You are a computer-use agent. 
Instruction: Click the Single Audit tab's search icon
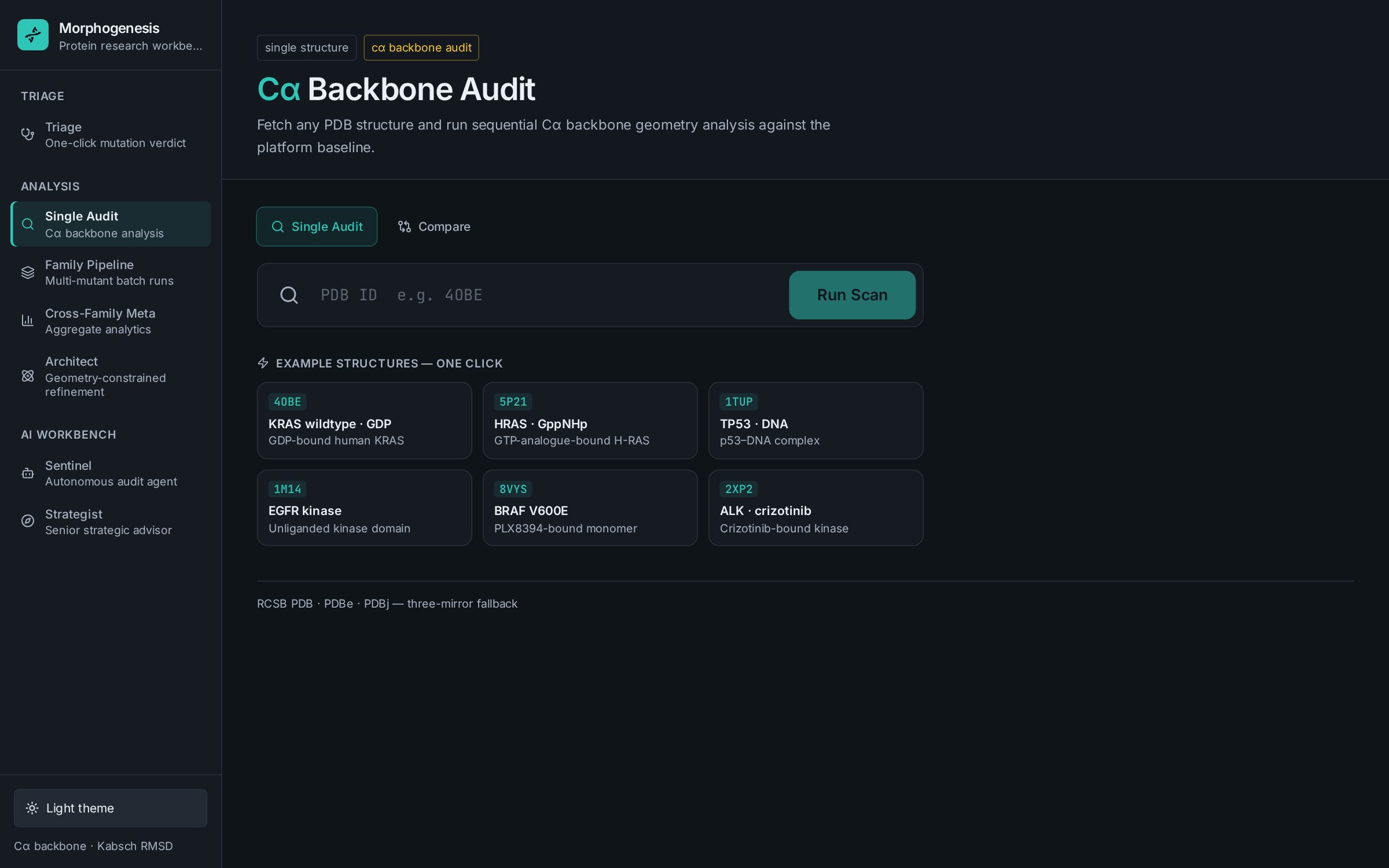278,227
